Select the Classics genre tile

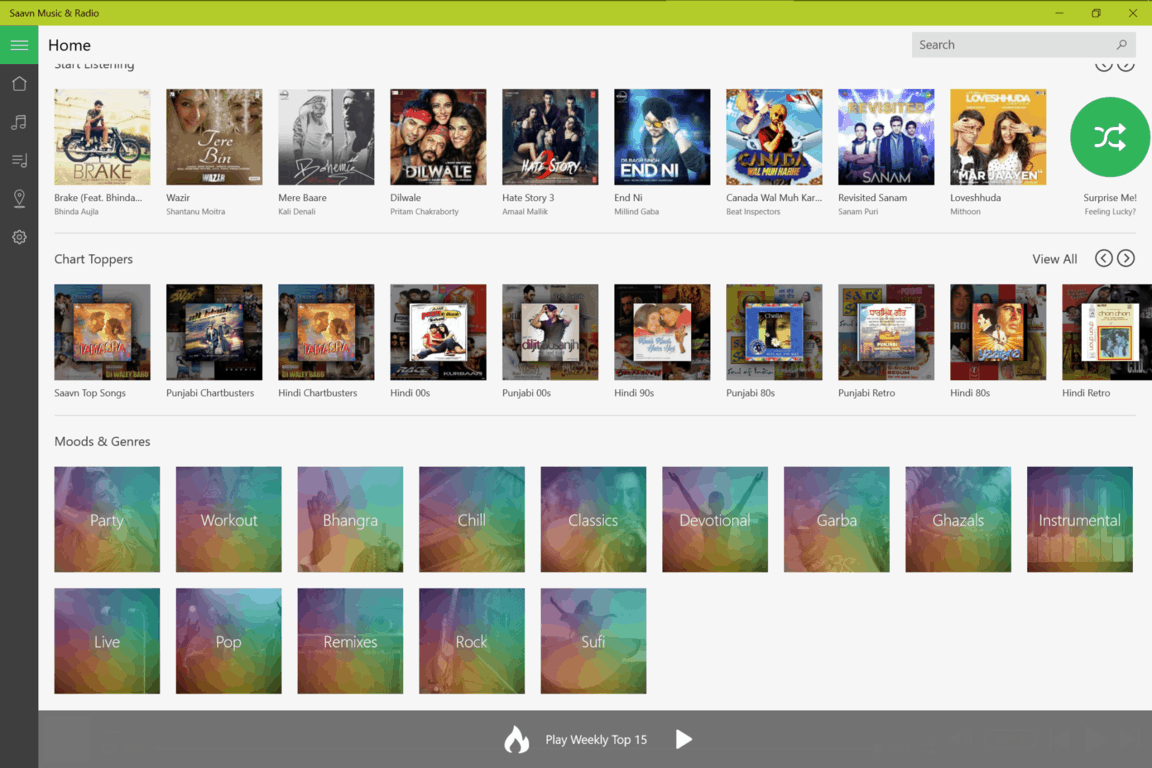(x=594, y=520)
